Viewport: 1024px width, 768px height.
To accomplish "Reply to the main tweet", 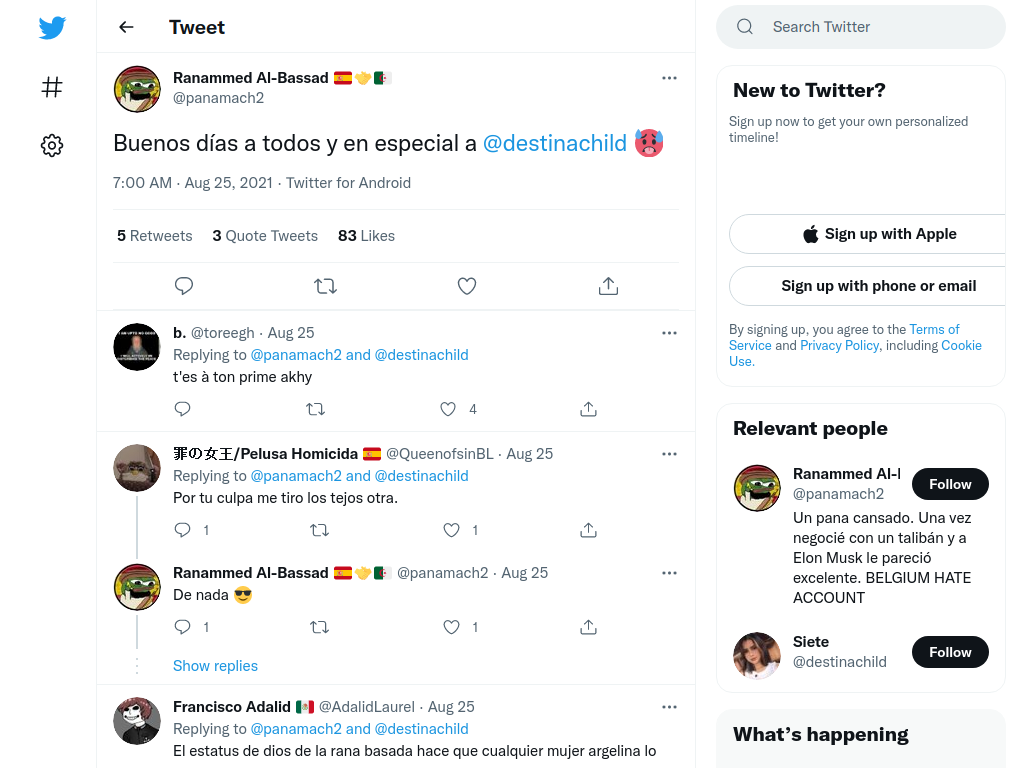I will pyautogui.click(x=184, y=286).
